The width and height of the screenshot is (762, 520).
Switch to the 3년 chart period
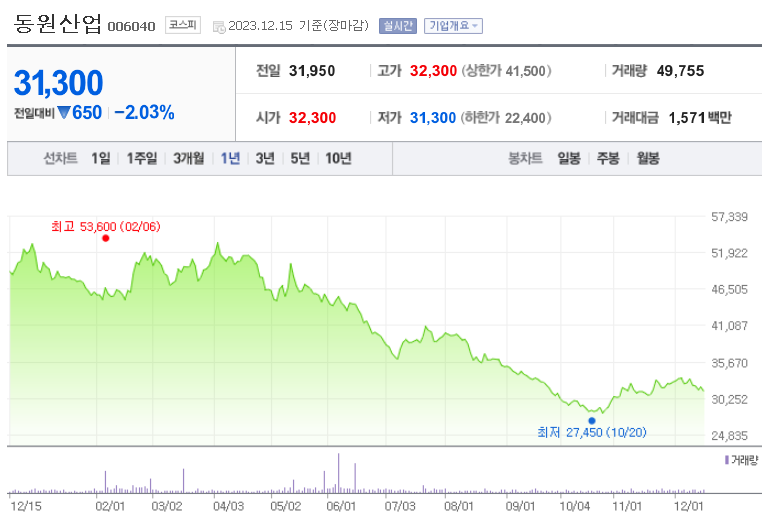[265, 158]
